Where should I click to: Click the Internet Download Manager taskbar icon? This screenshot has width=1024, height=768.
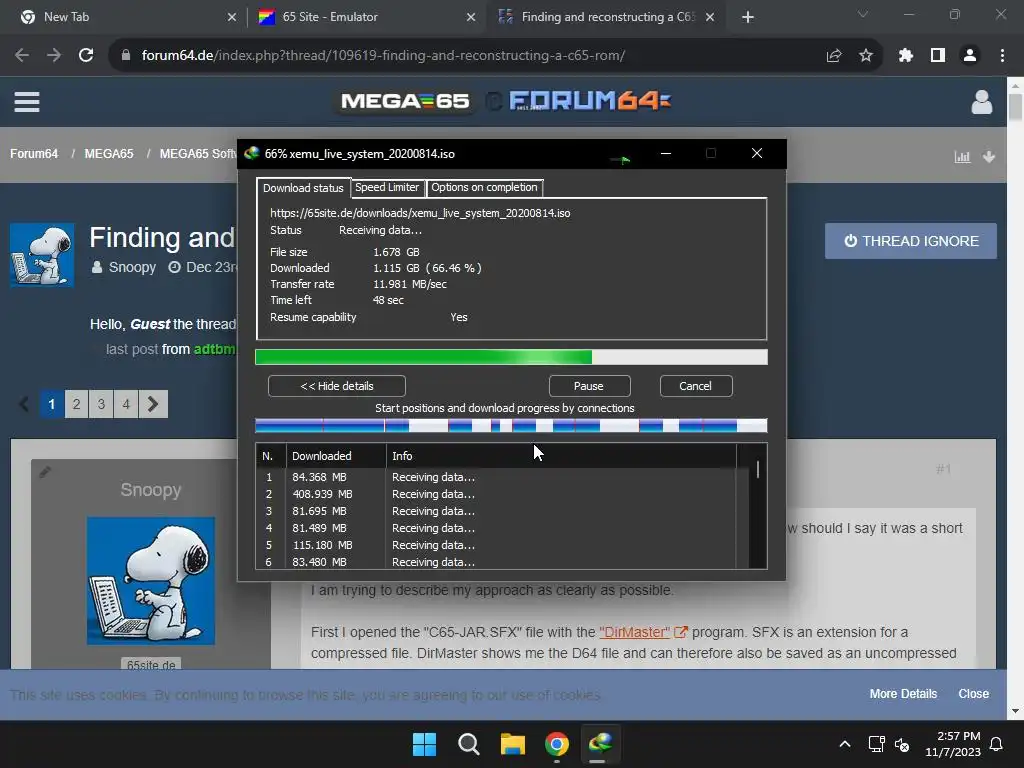pos(600,744)
